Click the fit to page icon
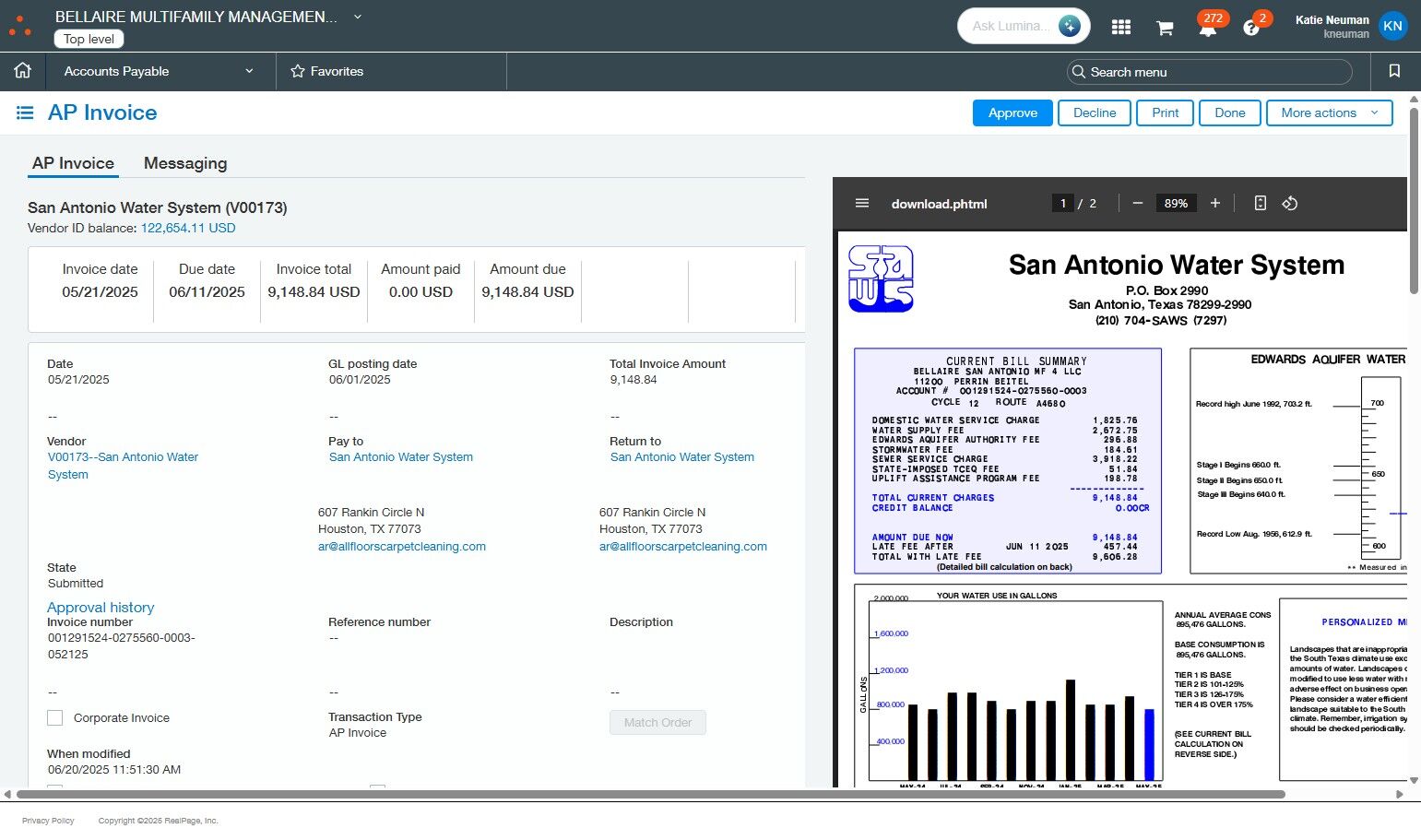The image size is (1421, 840). tap(1261, 203)
